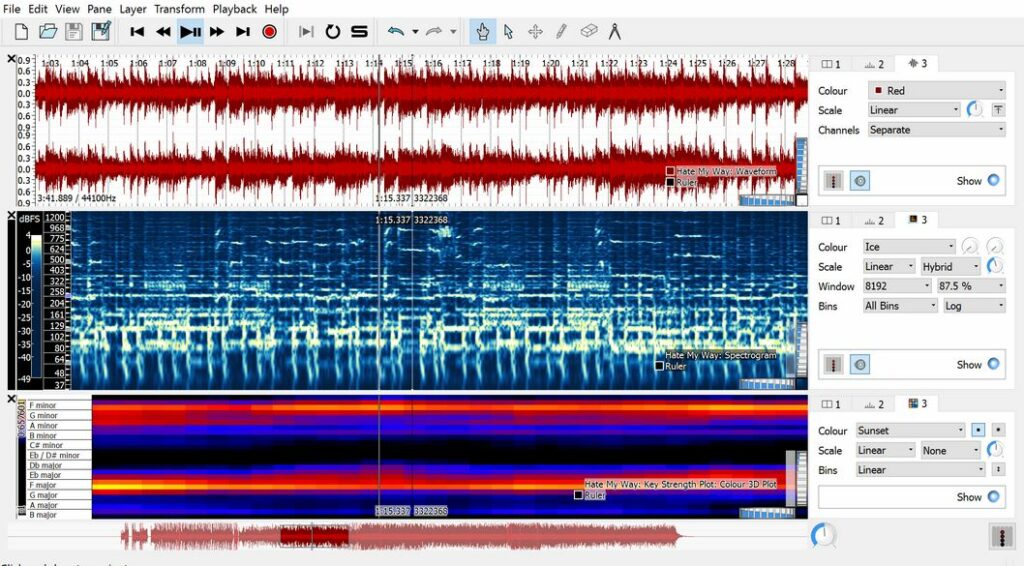Select the Erase tool
Image resolution: width=1024 pixels, height=566 pixels.
[588, 31]
